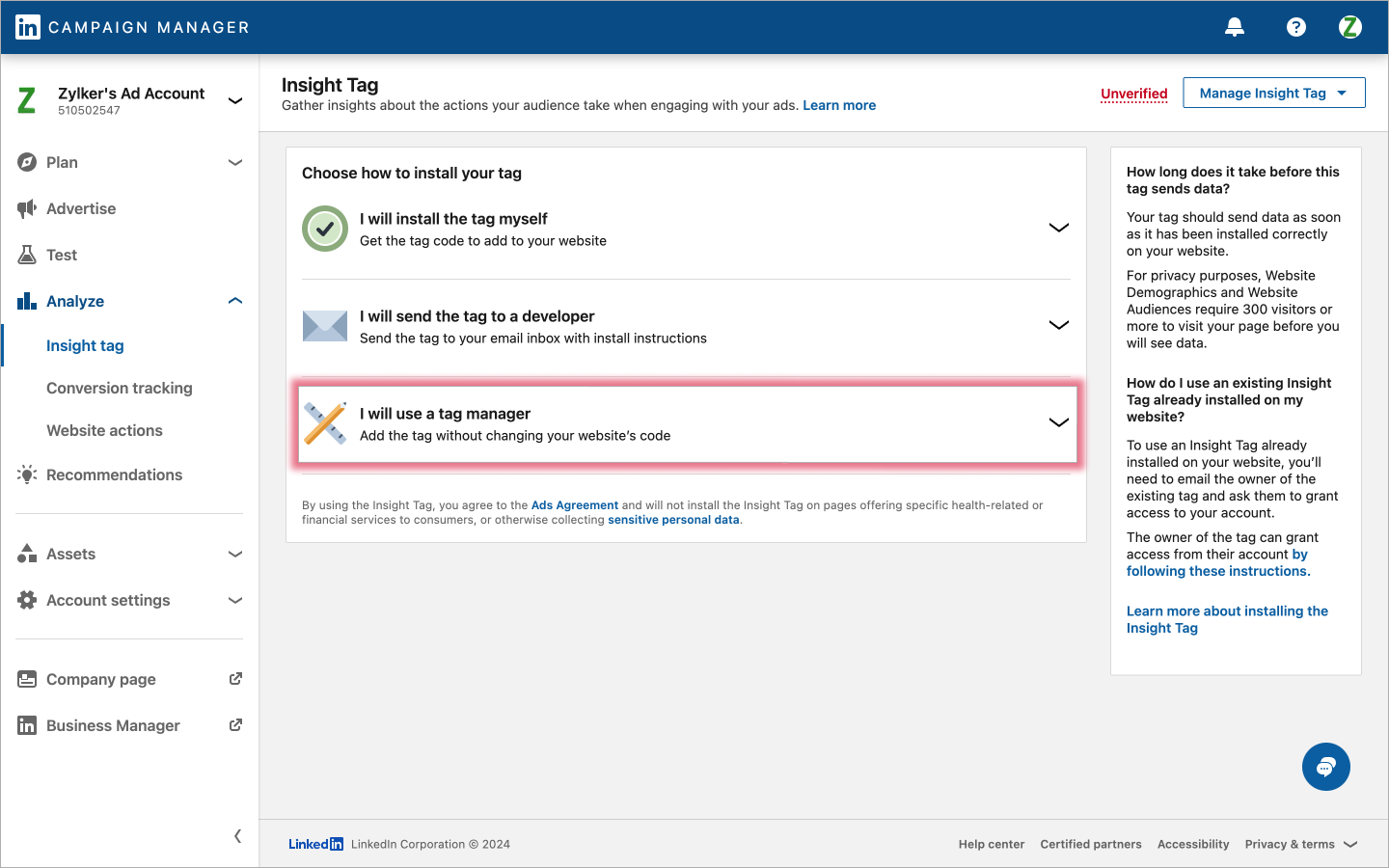The width and height of the screenshot is (1389, 868).
Task: Click the envelope icon for developer option
Action: pos(325,326)
